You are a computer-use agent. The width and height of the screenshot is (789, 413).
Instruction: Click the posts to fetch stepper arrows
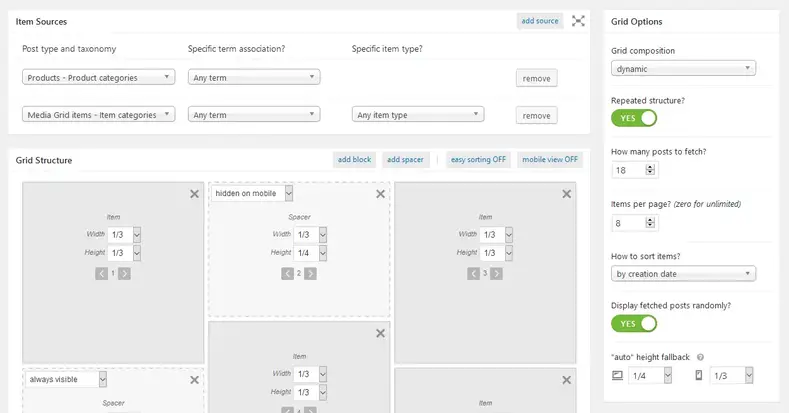tap(650, 170)
